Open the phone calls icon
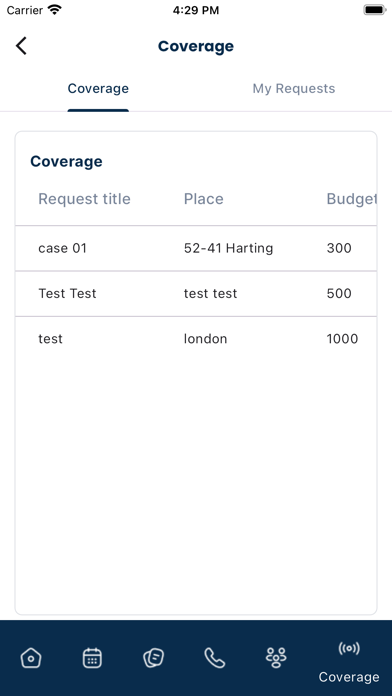Screen dimensions: 392x696 pyautogui.click(x=215, y=658)
